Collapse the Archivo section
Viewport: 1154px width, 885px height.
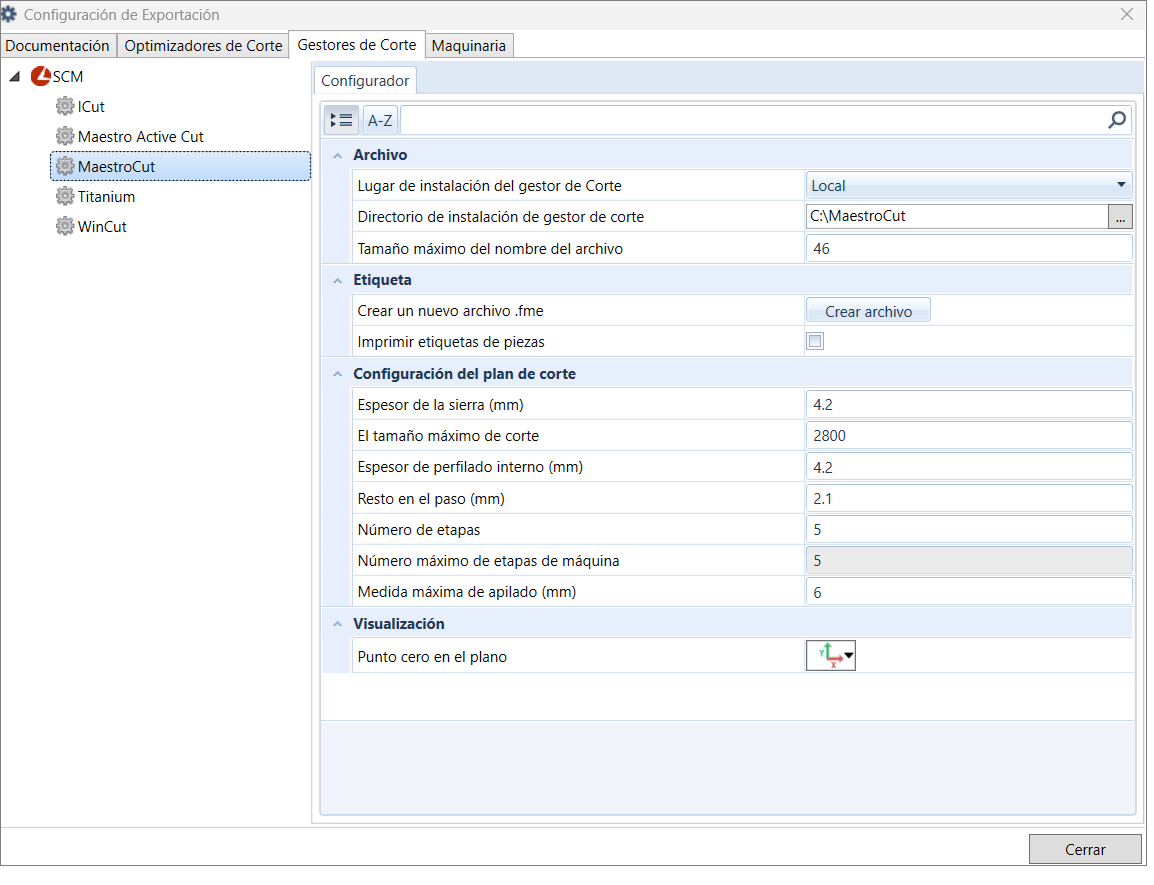coord(339,156)
